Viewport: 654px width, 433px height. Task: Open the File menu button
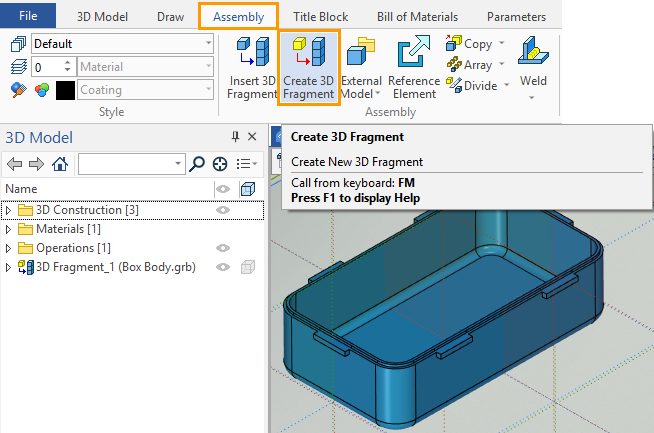pyautogui.click(x=29, y=17)
